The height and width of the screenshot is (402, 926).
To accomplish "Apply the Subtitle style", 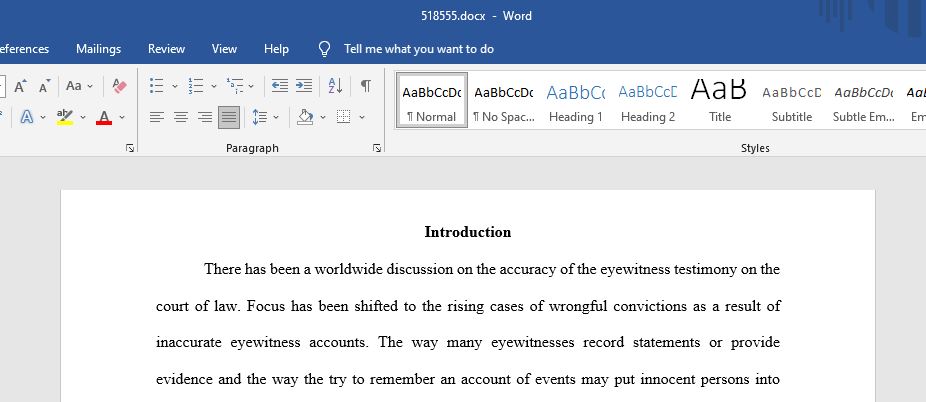I will 792,100.
